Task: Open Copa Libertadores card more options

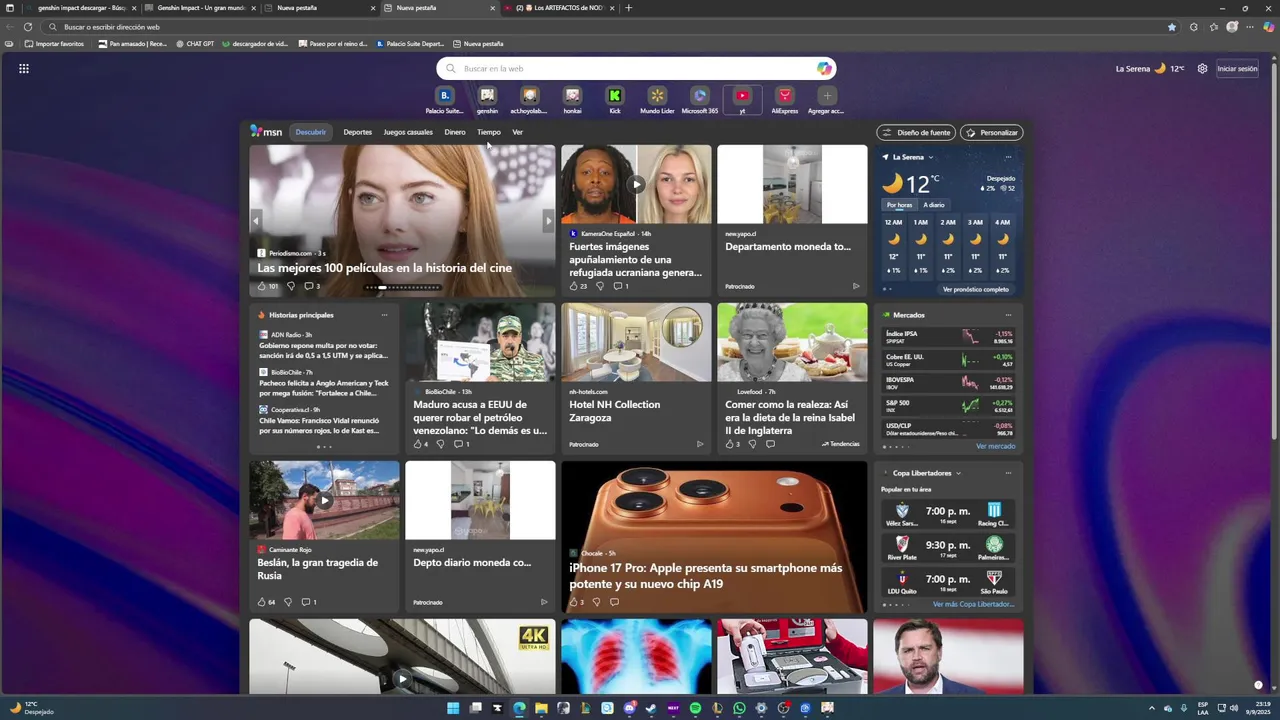Action: [x=1008, y=473]
